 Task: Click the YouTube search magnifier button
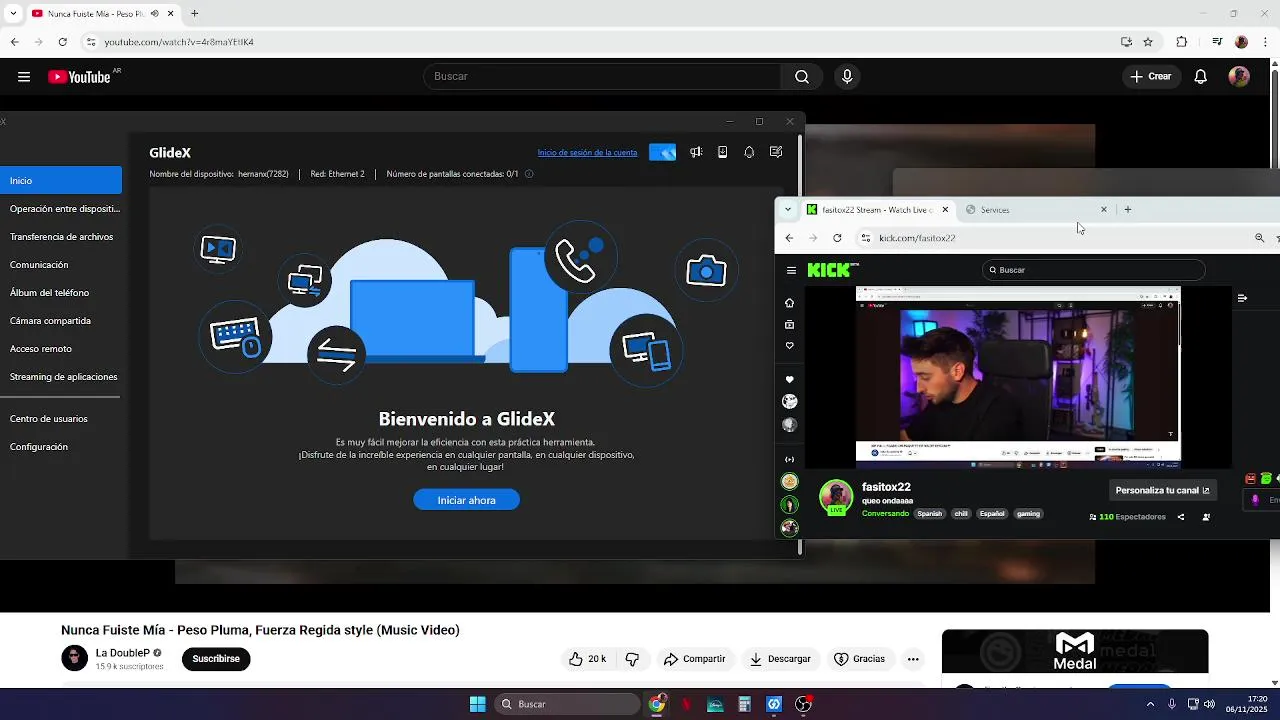tap(802, 77)
